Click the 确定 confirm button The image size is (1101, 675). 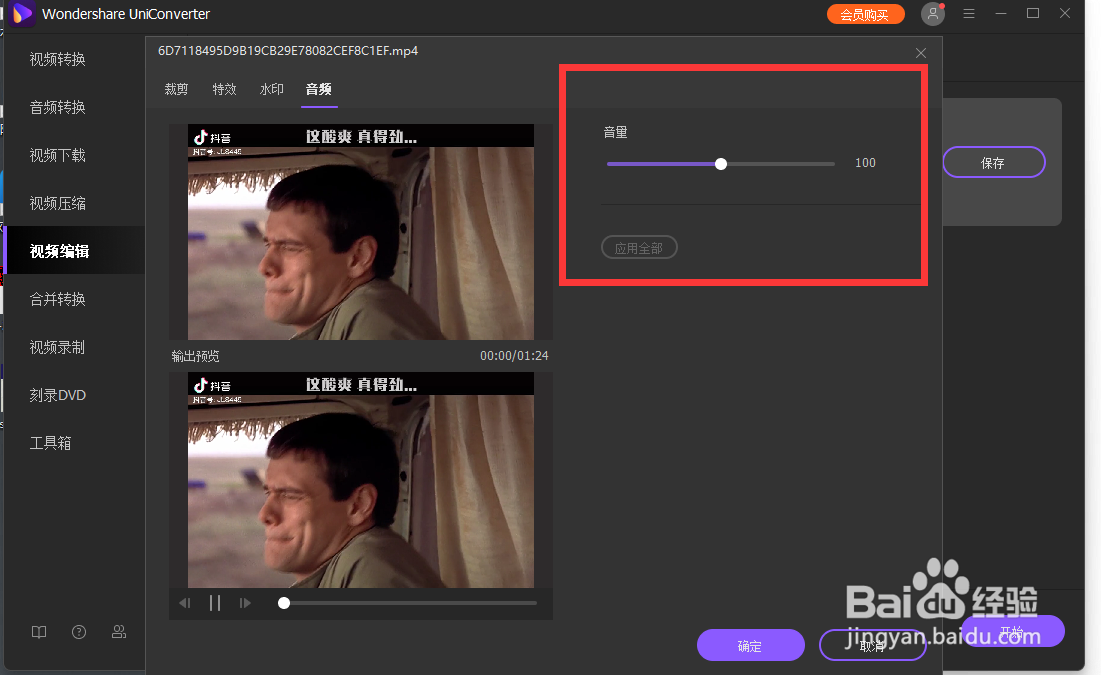[750, 645]
